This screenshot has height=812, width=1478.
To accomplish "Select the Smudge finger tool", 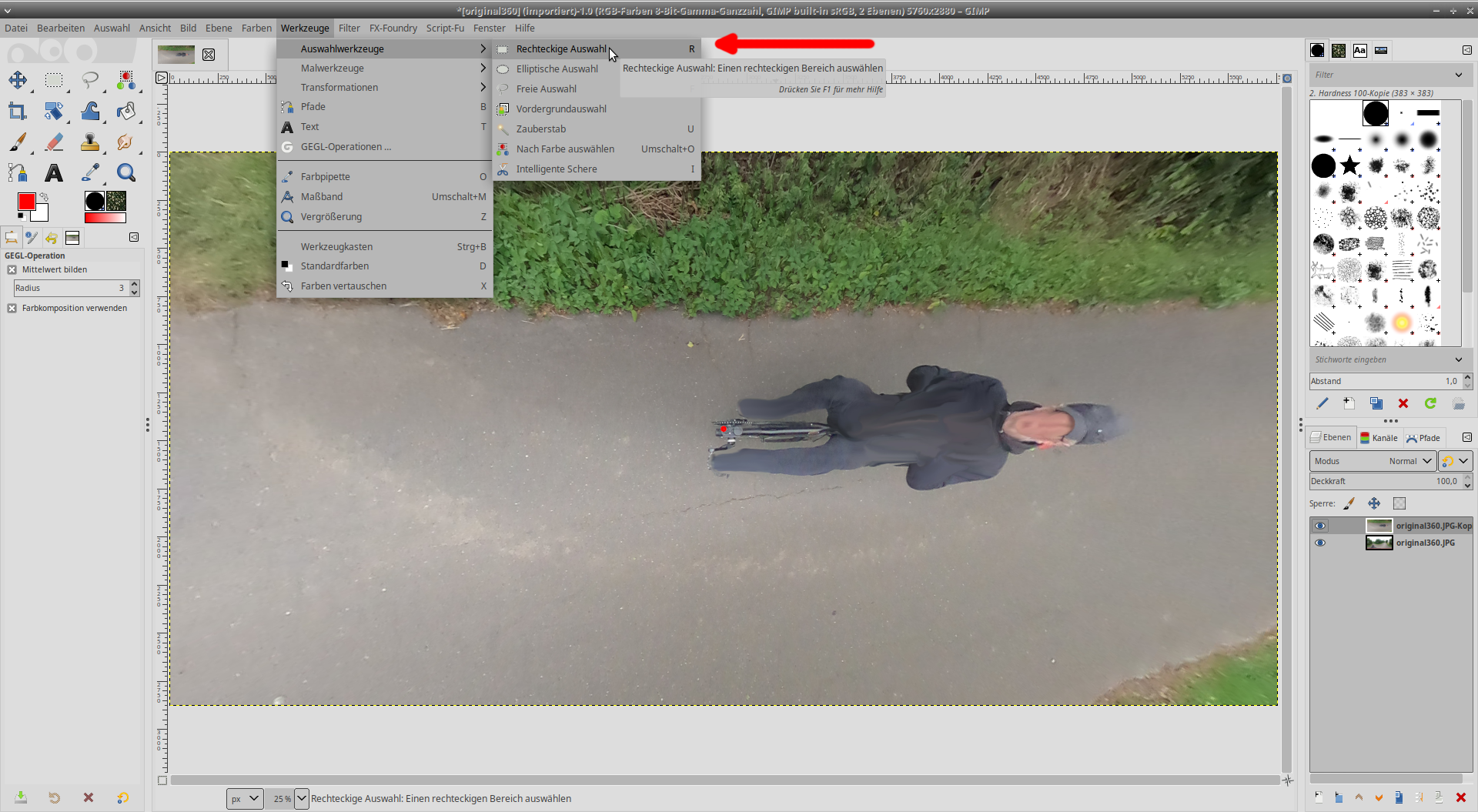I will (x=125, y=142).
